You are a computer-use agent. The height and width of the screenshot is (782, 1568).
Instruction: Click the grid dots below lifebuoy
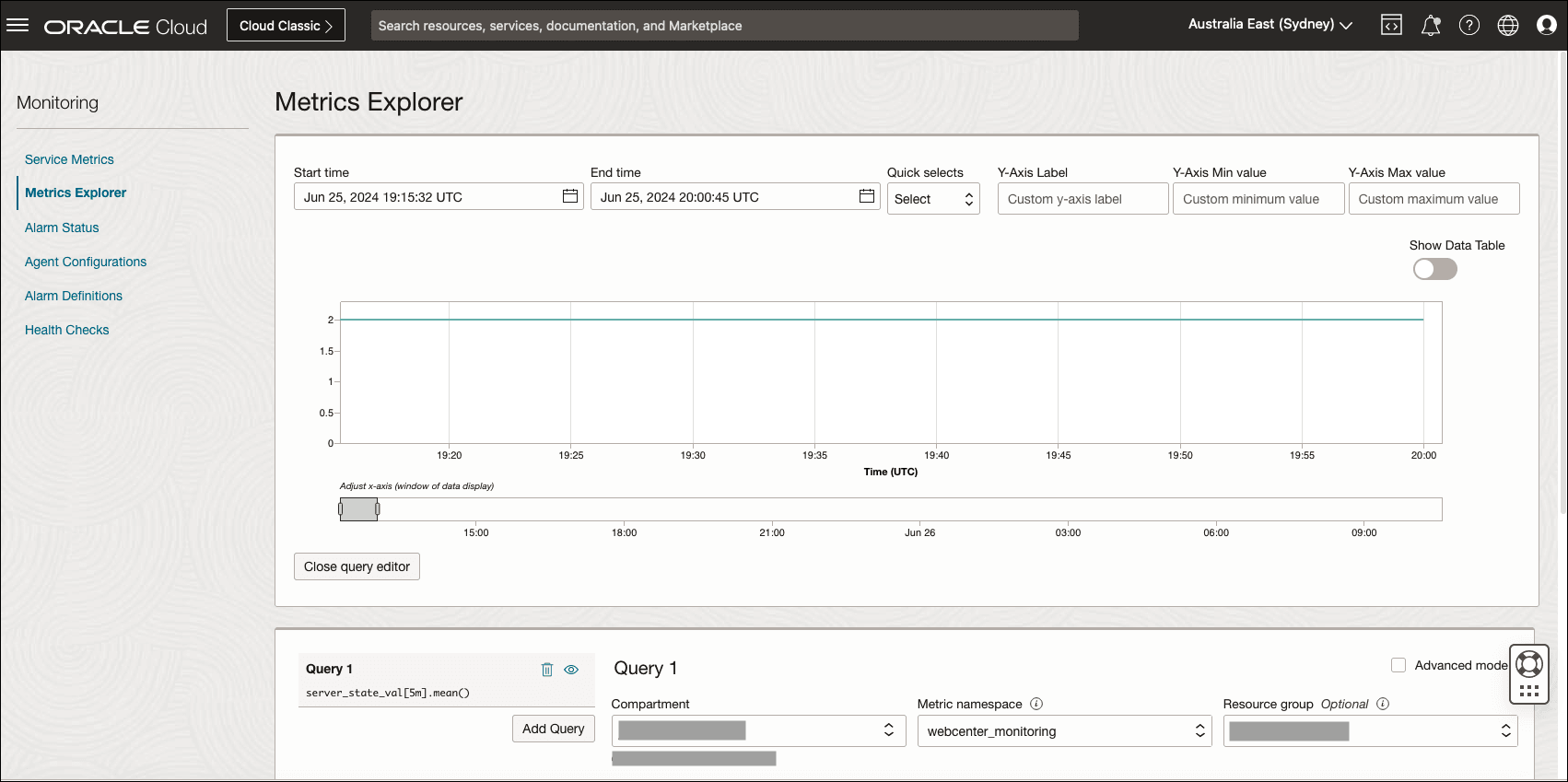pyautogui.click(x=1529, y=691)
